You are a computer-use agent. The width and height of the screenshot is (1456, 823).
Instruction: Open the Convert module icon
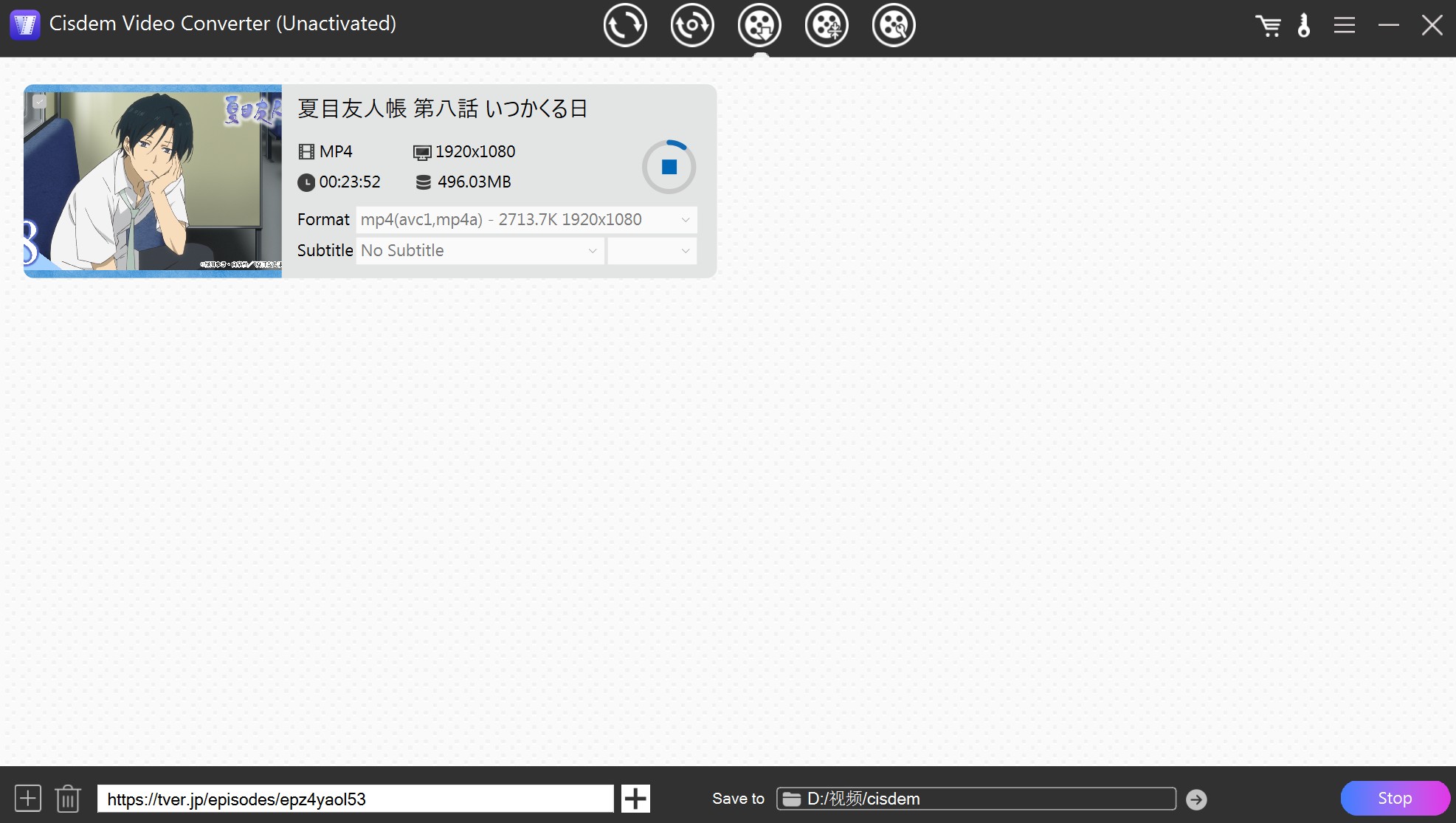click(x=624, y=26)
